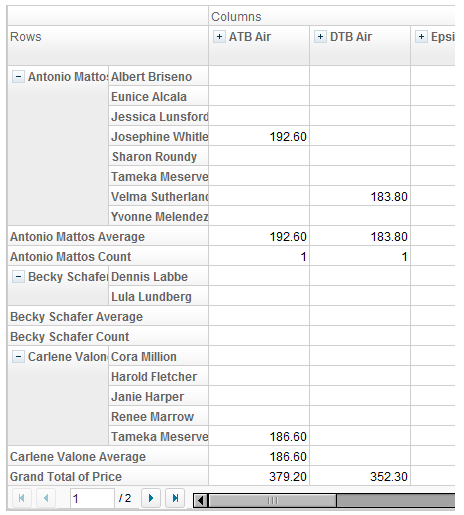Jump to the last page
This screenshot has height=515, width=464.
[175, 498]
